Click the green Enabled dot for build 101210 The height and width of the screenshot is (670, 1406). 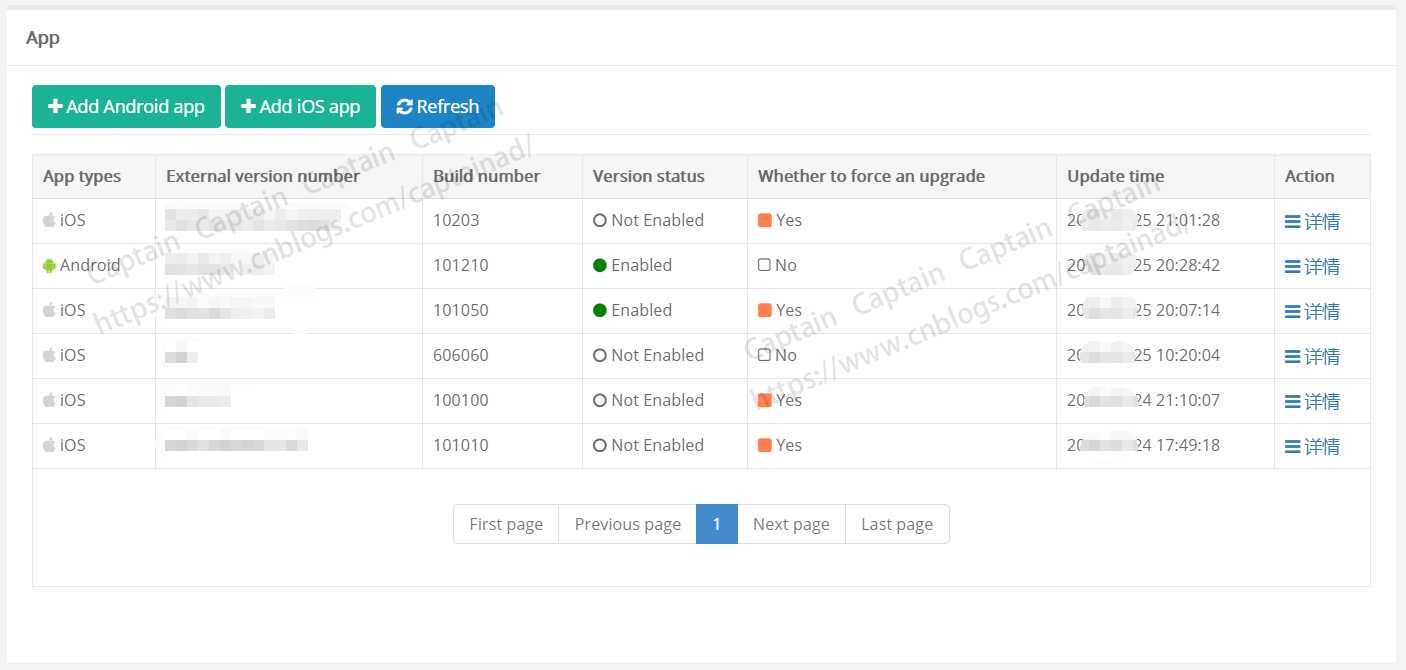600,265
